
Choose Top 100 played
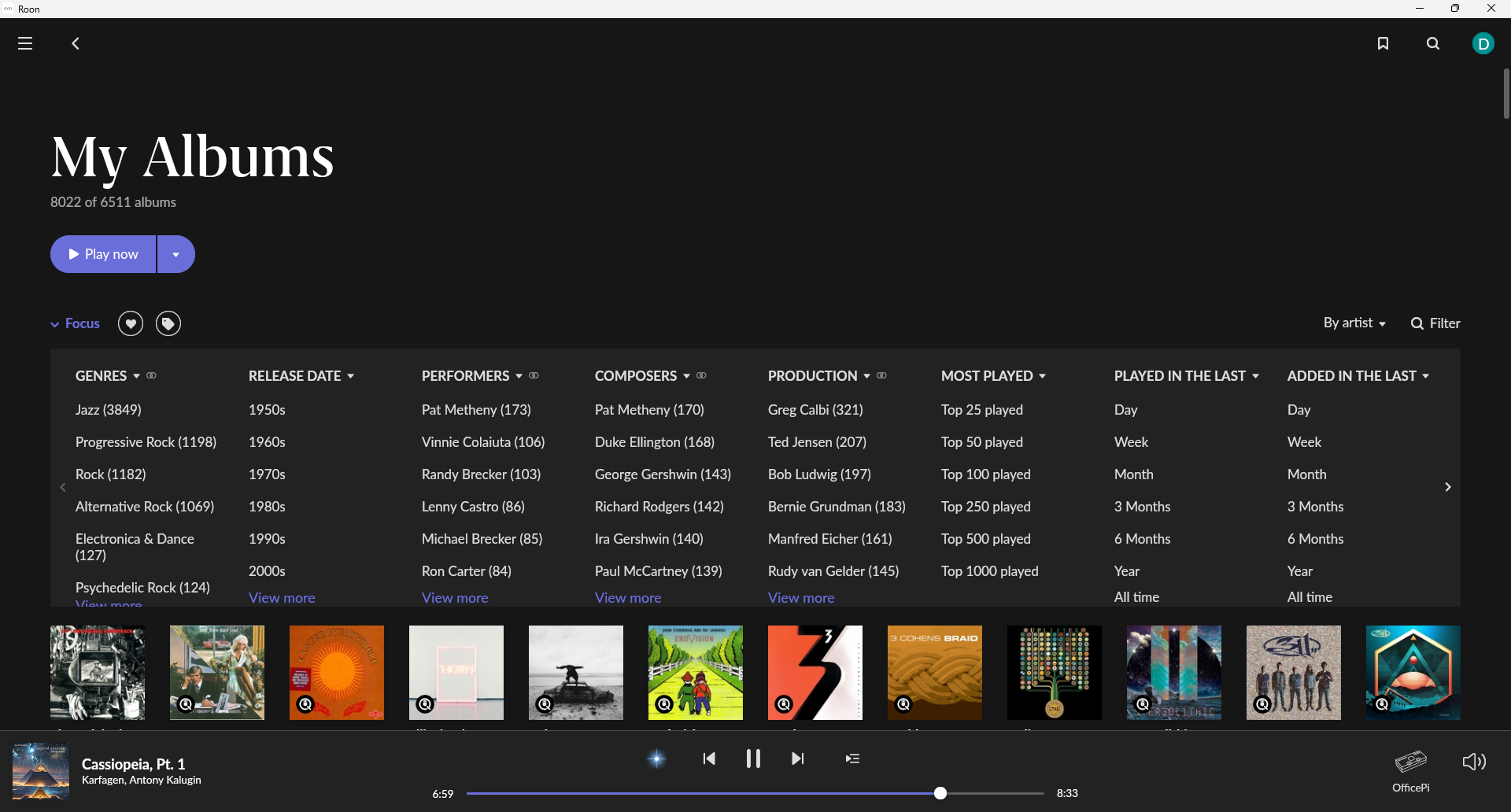point(986,474)
